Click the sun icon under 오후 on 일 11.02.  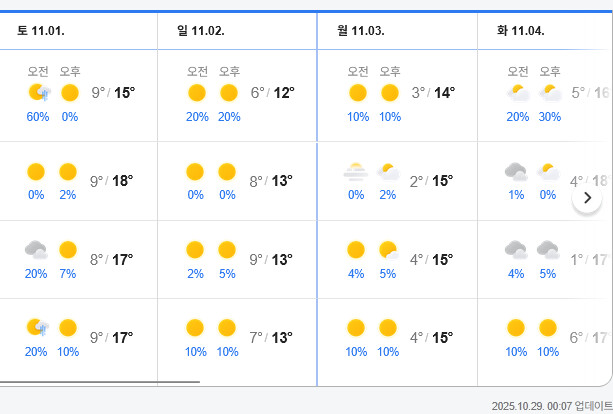229,93
